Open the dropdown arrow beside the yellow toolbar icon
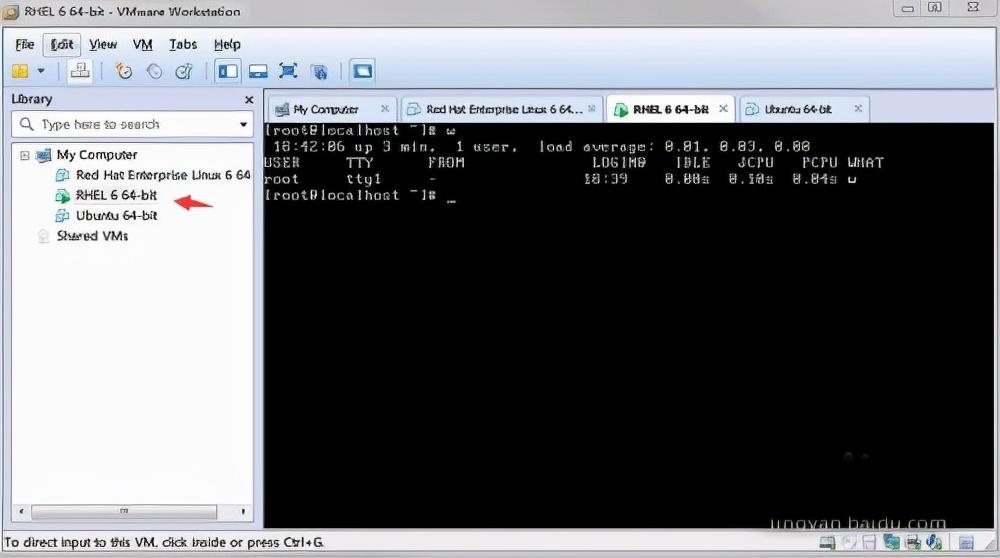The image size is (1000, 558). pyautogui.click(x=41, y=71)
